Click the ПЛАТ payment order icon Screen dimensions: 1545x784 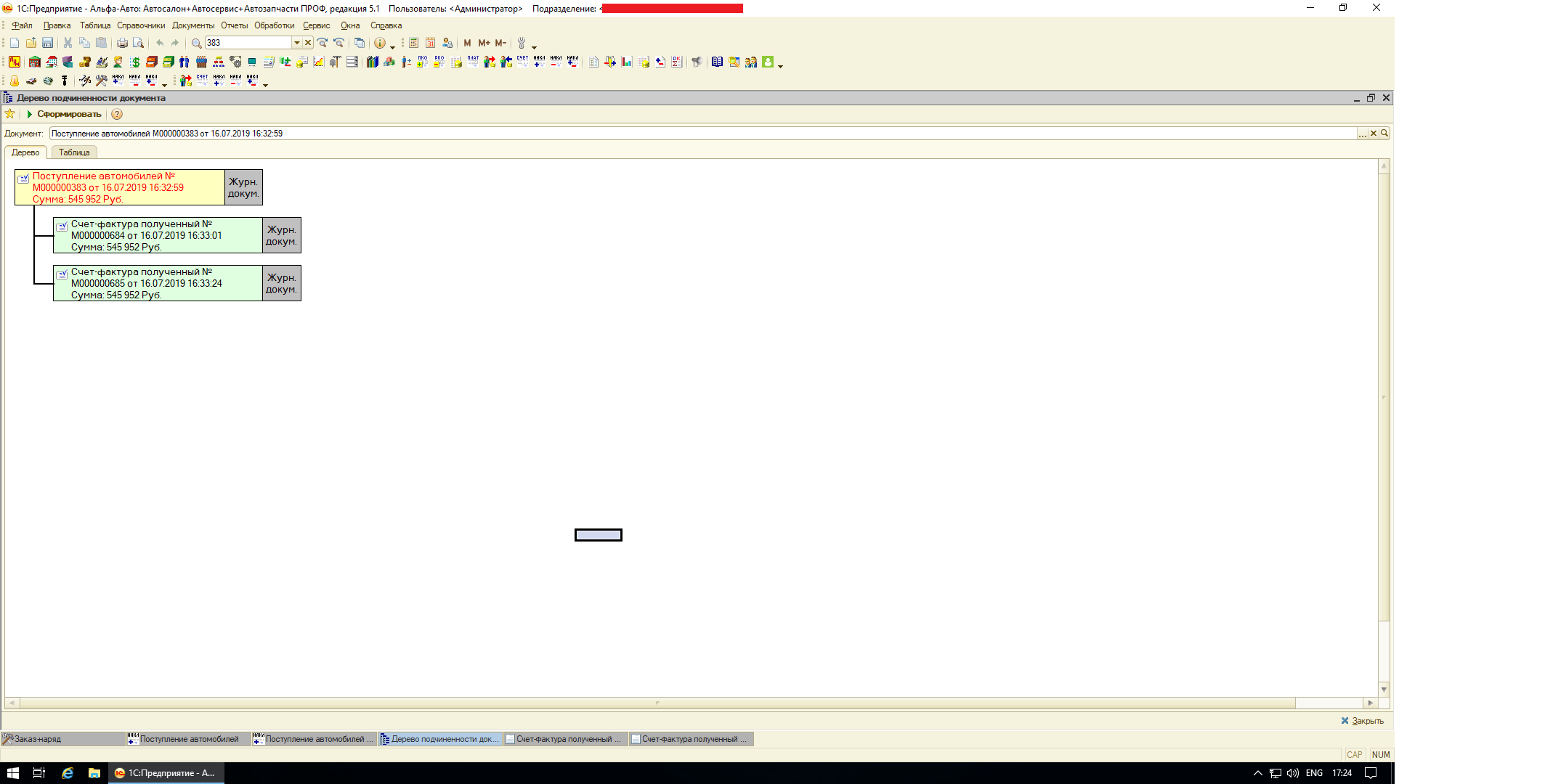point(473,62)
